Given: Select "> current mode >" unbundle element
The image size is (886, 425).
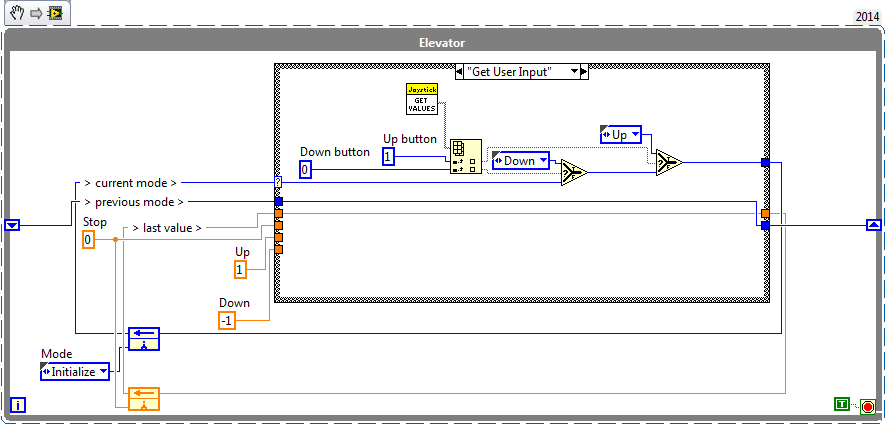Looking at the screenshot, I should tap(130, 183).
